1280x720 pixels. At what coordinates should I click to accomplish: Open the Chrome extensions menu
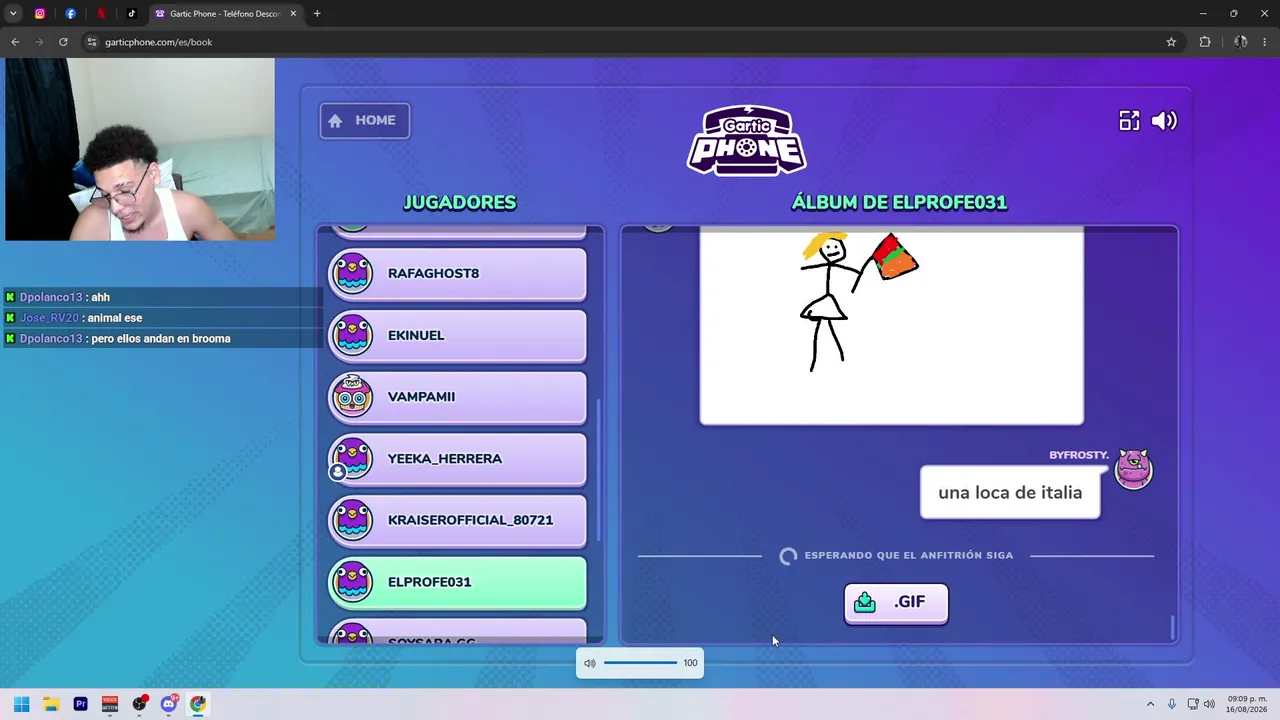1204,42
